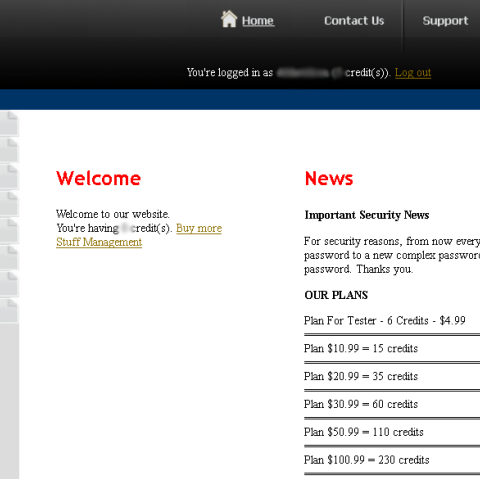Follow the Buy more credits link
Viewport: 480px width, 479px height.
point(199,228)
